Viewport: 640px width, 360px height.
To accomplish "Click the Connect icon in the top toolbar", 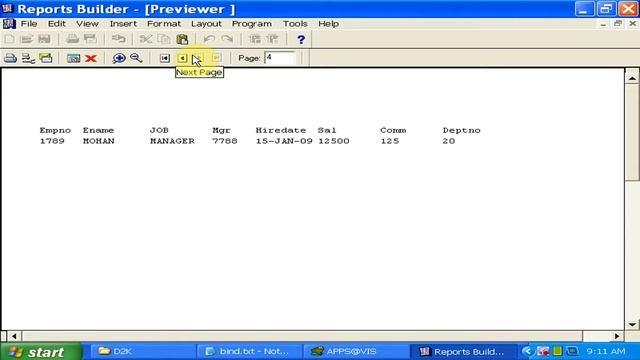I will click(119, 39).
